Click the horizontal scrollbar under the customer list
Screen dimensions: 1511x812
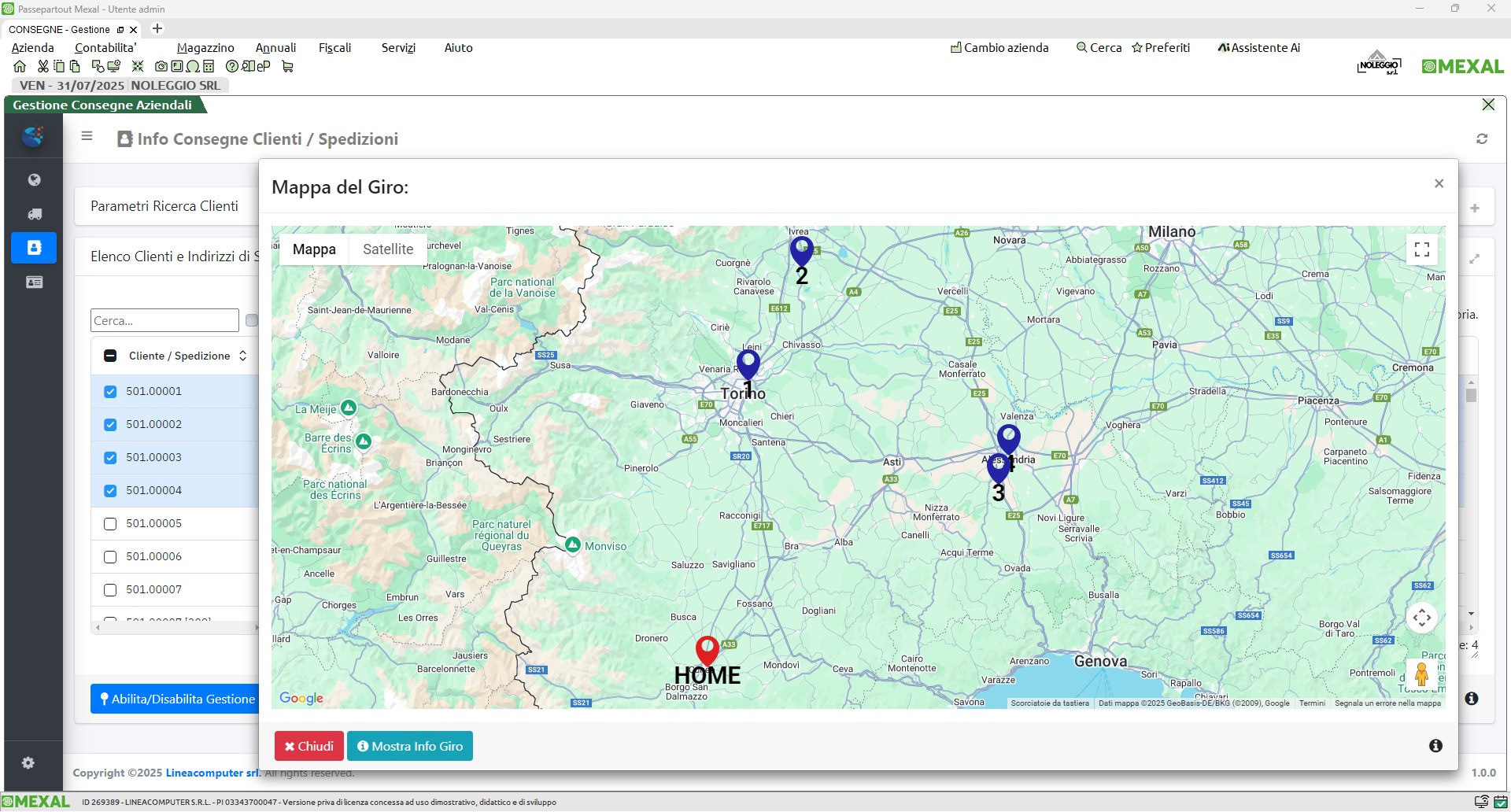[x=177, y=627]
